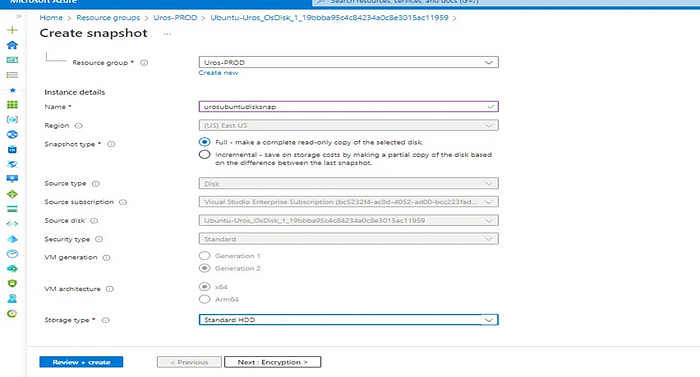Click the info icon next to Source subscription
The height and width of the screenshot is (377, 700).
(x=123, y=202)
